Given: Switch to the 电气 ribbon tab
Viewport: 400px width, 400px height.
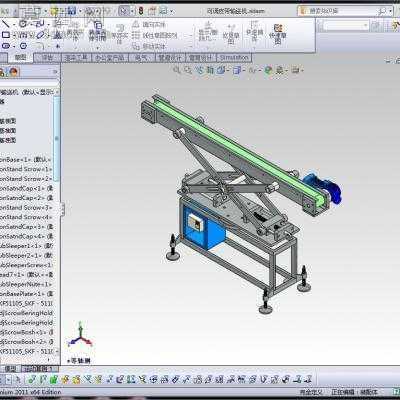Looking at the screenshot, I should [x=141, y=58].
